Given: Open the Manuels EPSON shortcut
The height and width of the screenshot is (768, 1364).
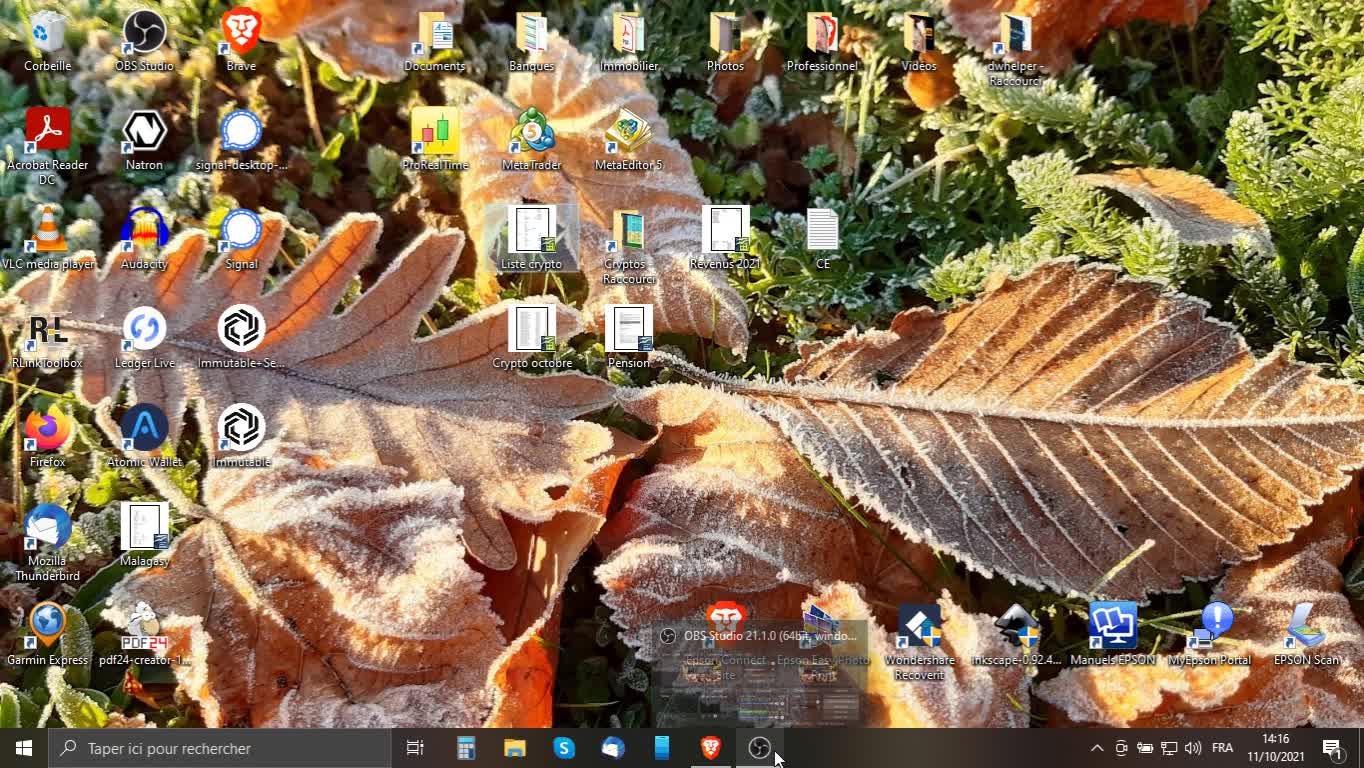Looking at the screenshot, I should [x=1112, y=635].
